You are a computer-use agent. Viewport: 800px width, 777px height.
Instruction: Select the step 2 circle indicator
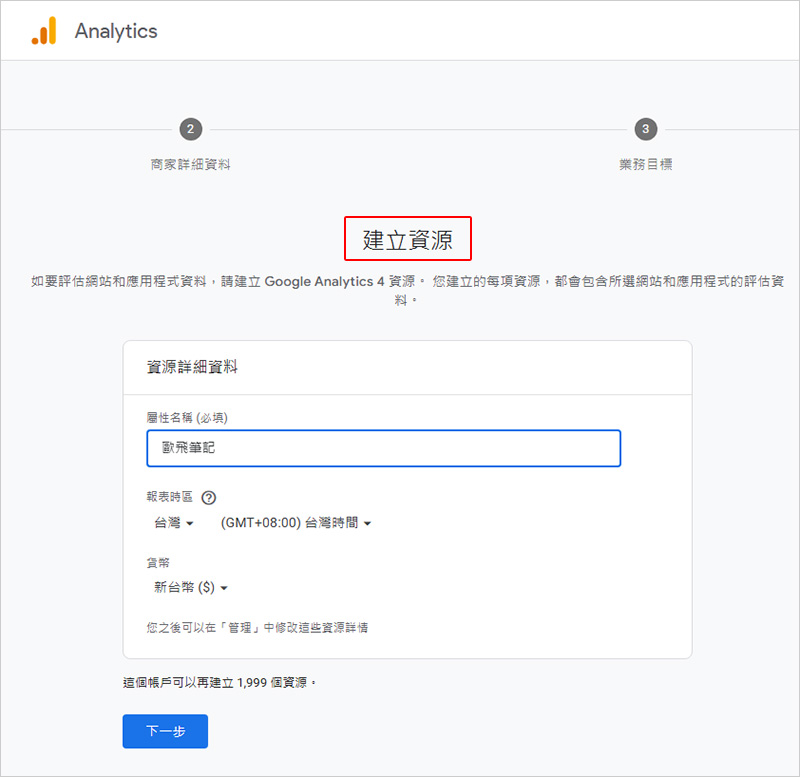point(190,129)
